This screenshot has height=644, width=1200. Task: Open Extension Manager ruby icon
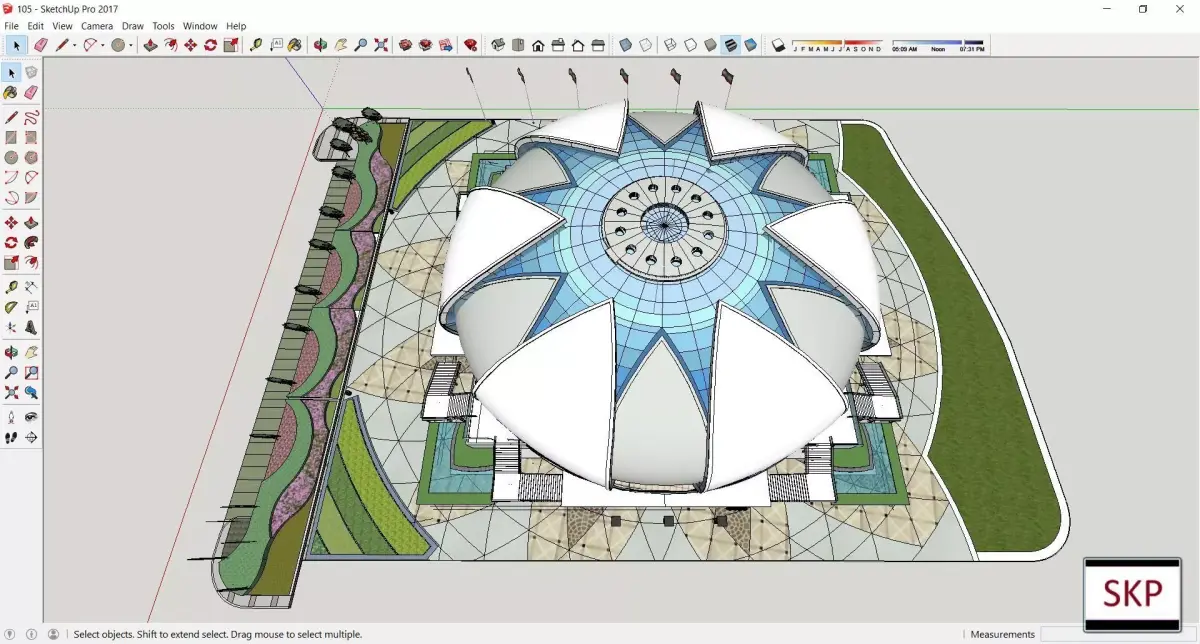pyautogui.click(x=470, y=45)
